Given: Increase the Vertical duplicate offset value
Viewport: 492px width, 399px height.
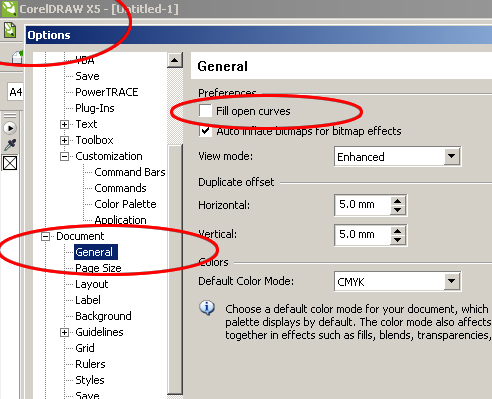Looking at the screenshot, I should coord(397,231).
